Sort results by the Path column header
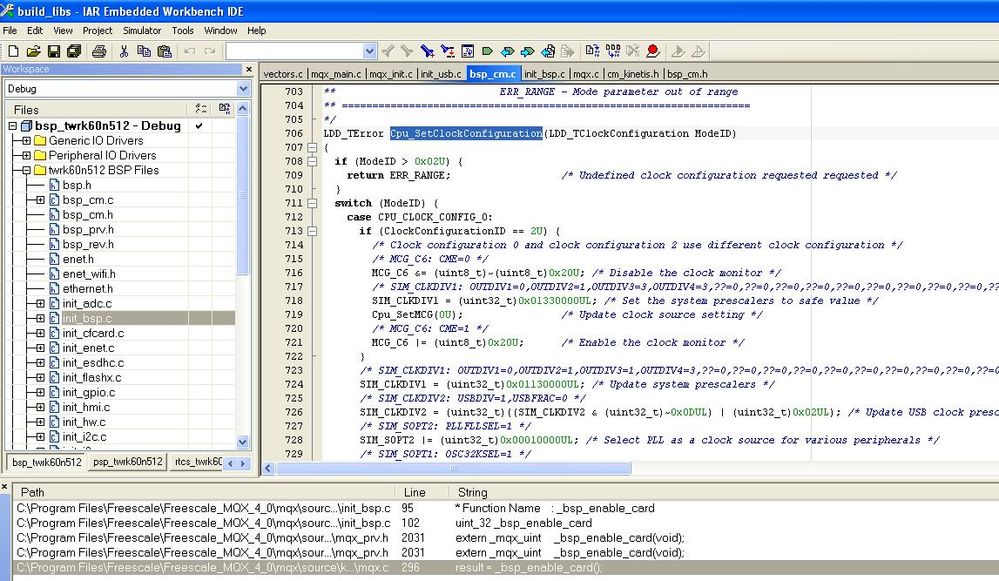The height and width of the screenshot is (581, 999). click(x=204, y=492)
